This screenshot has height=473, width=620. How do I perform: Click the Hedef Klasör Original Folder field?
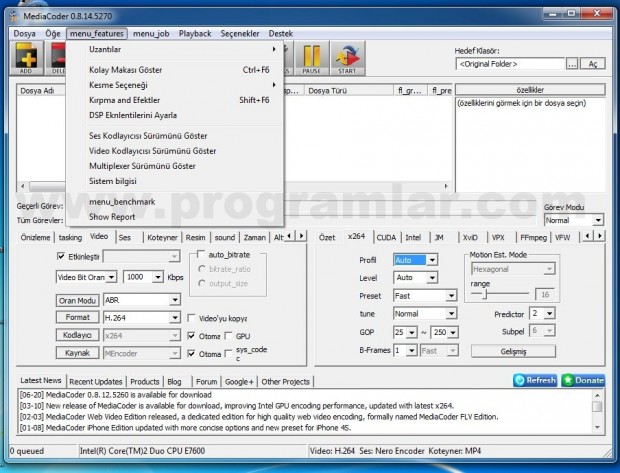510,64
